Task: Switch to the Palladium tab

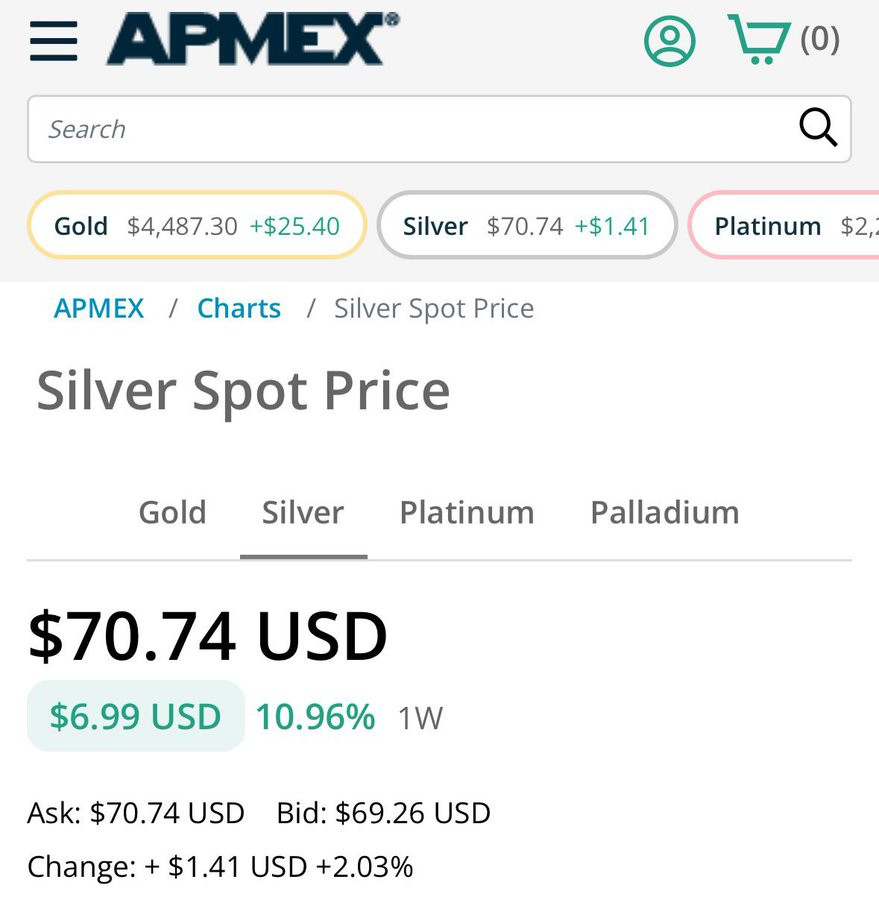Action: coord(665,512)
